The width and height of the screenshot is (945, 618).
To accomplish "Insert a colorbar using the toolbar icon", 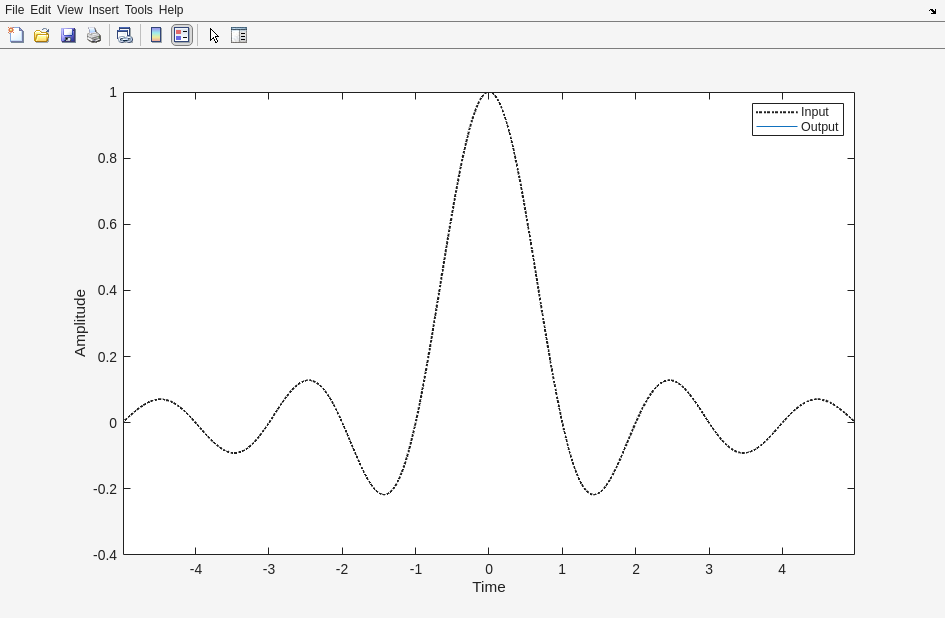I will pos(156,35).
